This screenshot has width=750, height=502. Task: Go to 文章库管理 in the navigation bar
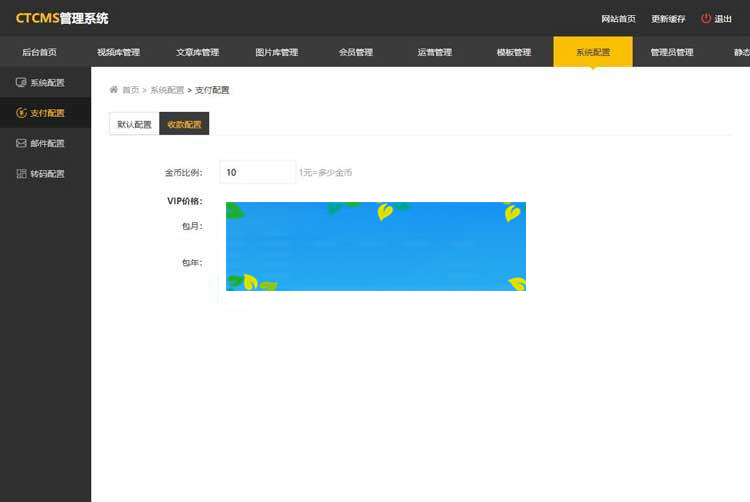point(197,52)
